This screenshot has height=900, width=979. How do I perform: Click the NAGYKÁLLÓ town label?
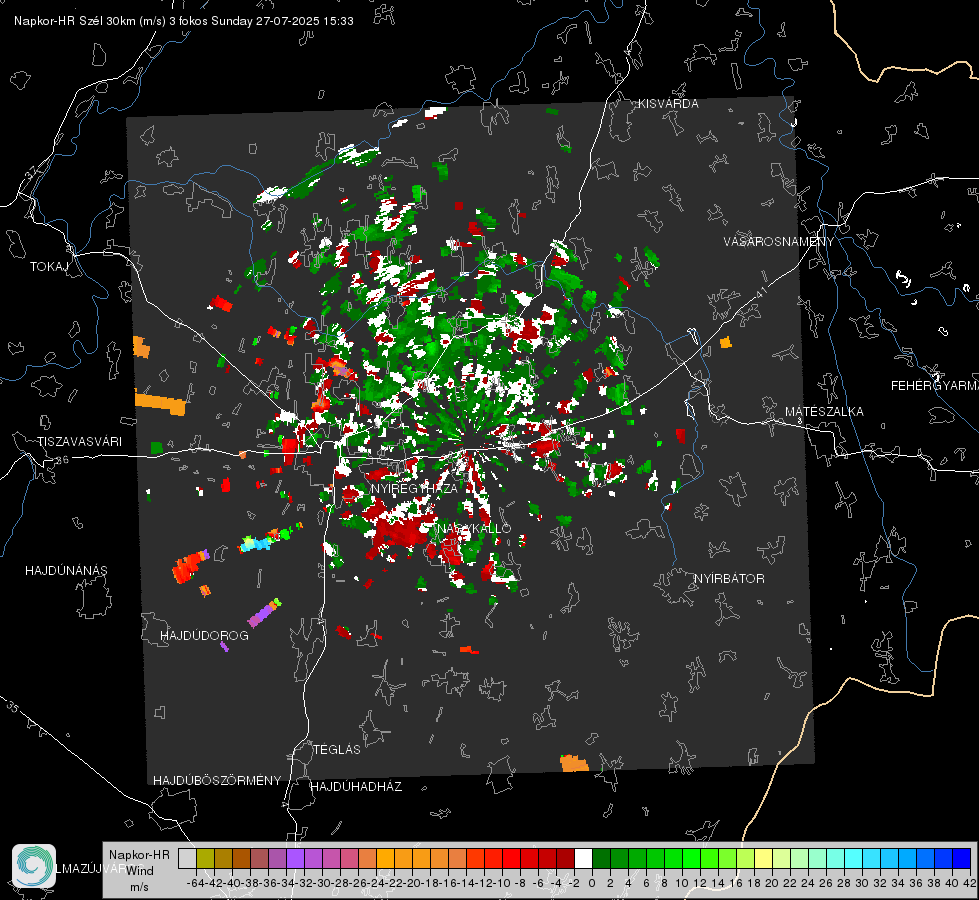[x=474, y=528]
